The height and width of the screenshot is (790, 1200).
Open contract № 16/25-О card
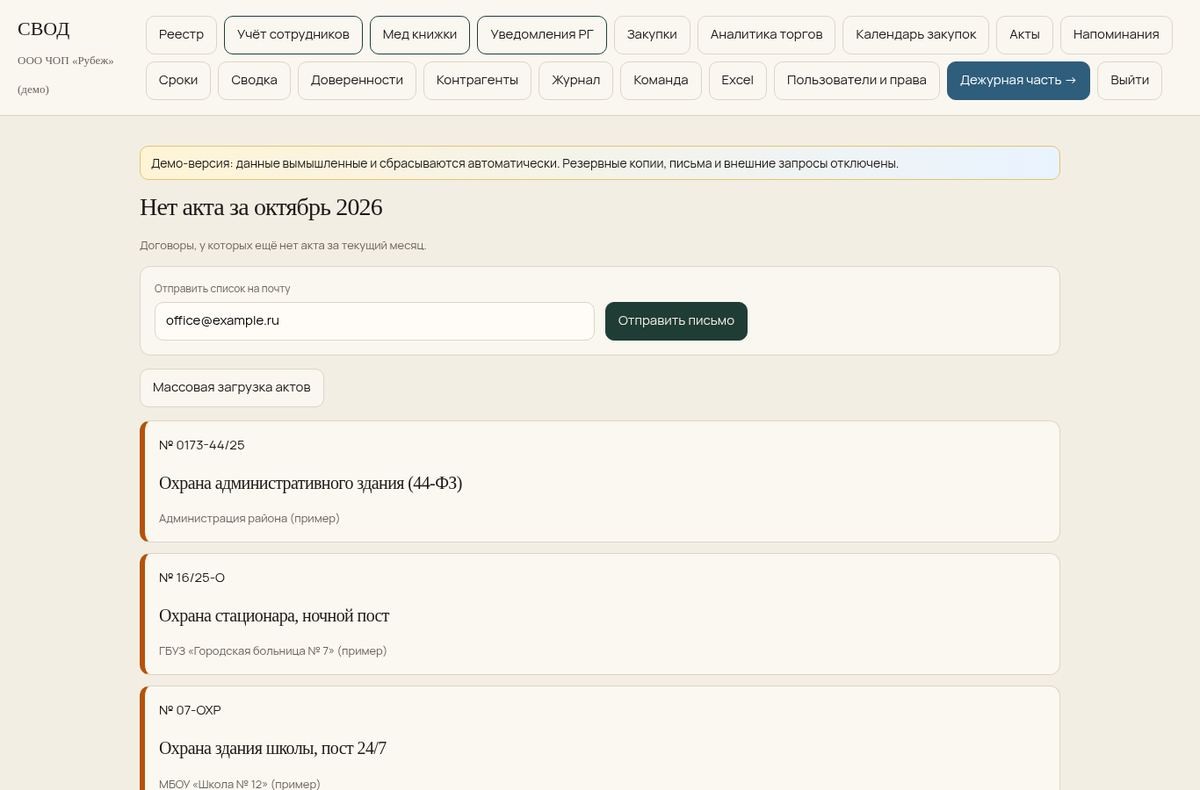tap(600, 614)
